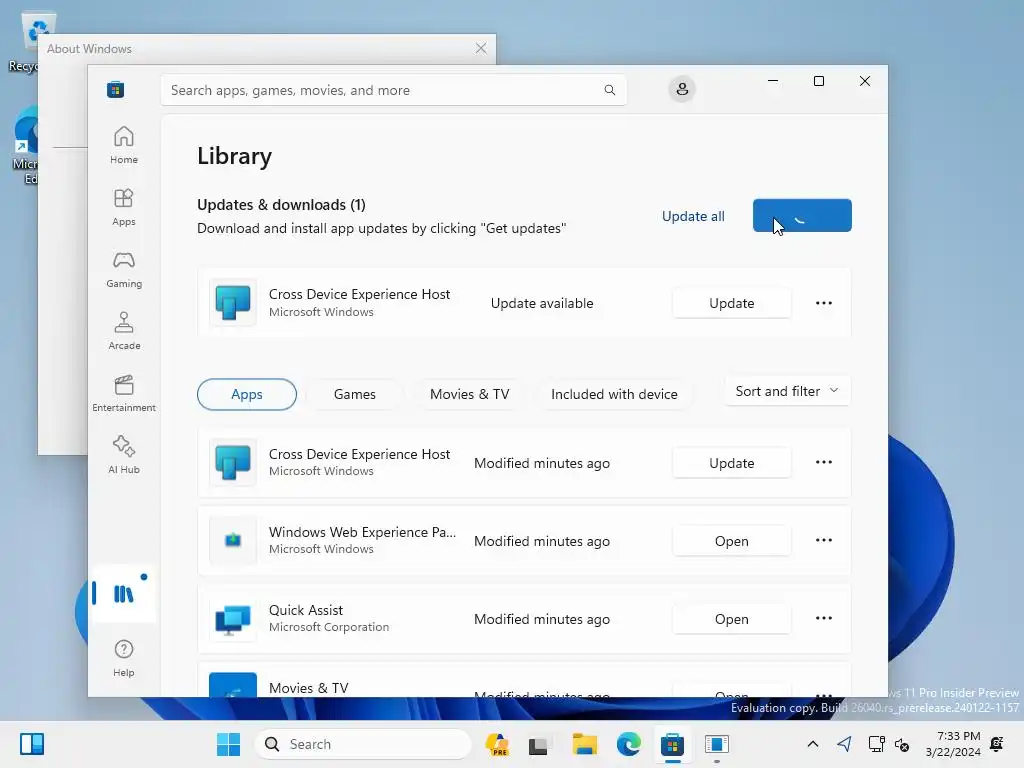Open AI Hub in the sidebar

pos(123,455)
